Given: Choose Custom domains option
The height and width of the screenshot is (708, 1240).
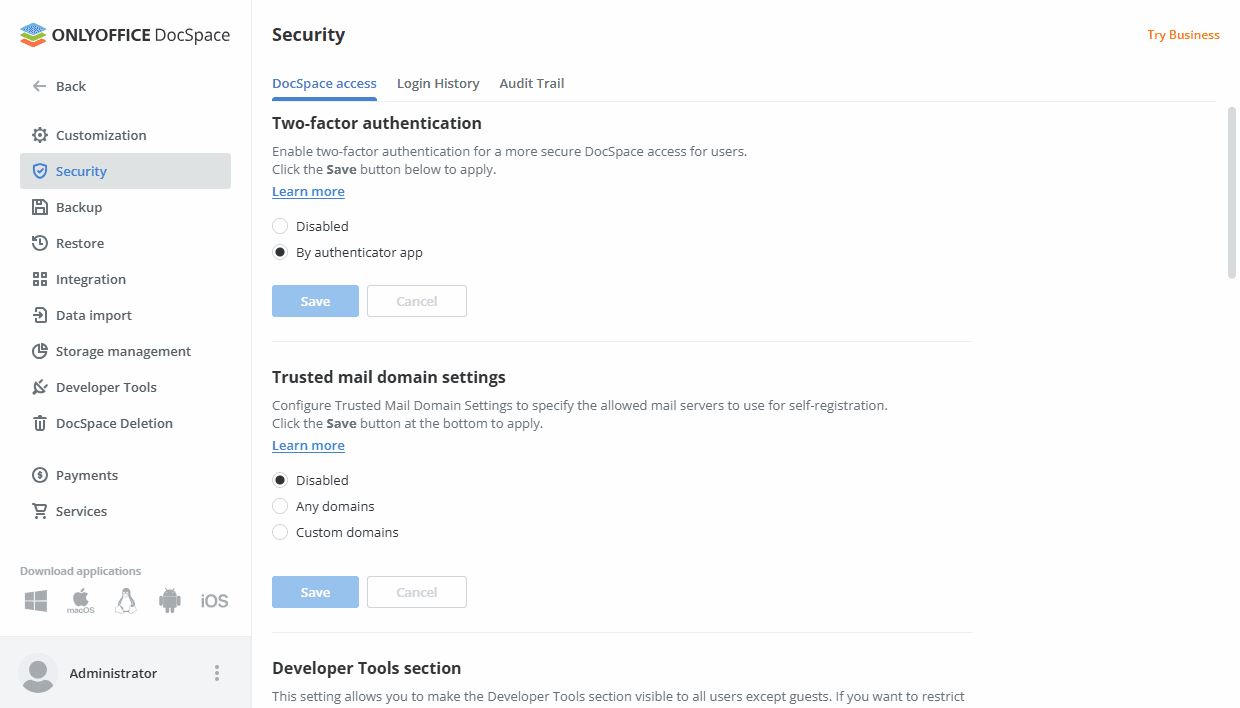Looking at the screenshot, I should 280,531.
